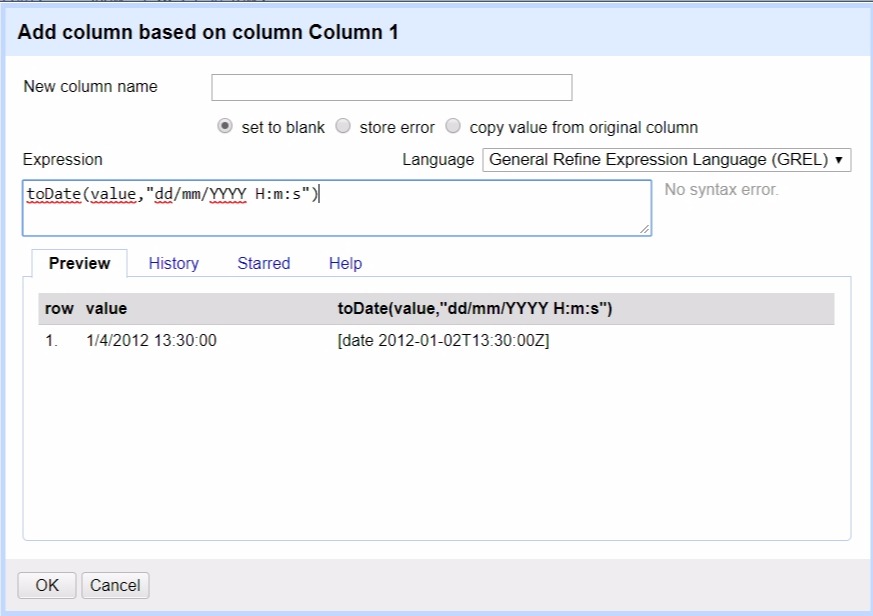The width and height of the screenshot is (873, 616).
Task: Switch to the Preview tab
Action: click(80, 263)
